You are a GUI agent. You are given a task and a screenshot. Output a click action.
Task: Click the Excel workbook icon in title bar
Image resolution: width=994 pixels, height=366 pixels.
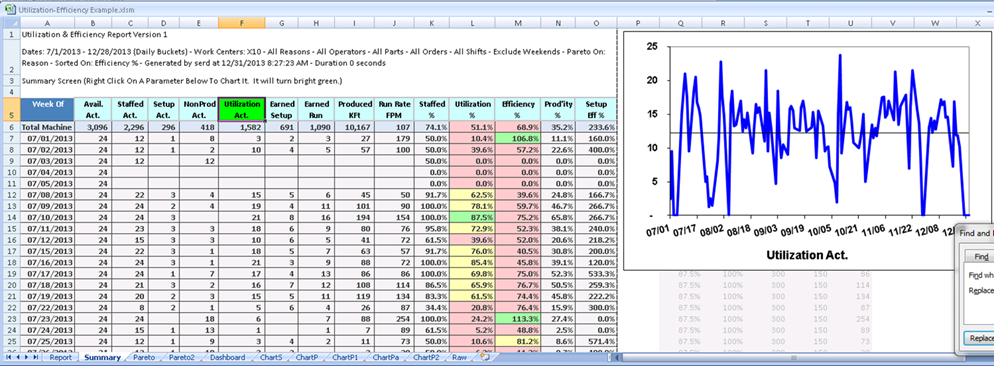9,10
